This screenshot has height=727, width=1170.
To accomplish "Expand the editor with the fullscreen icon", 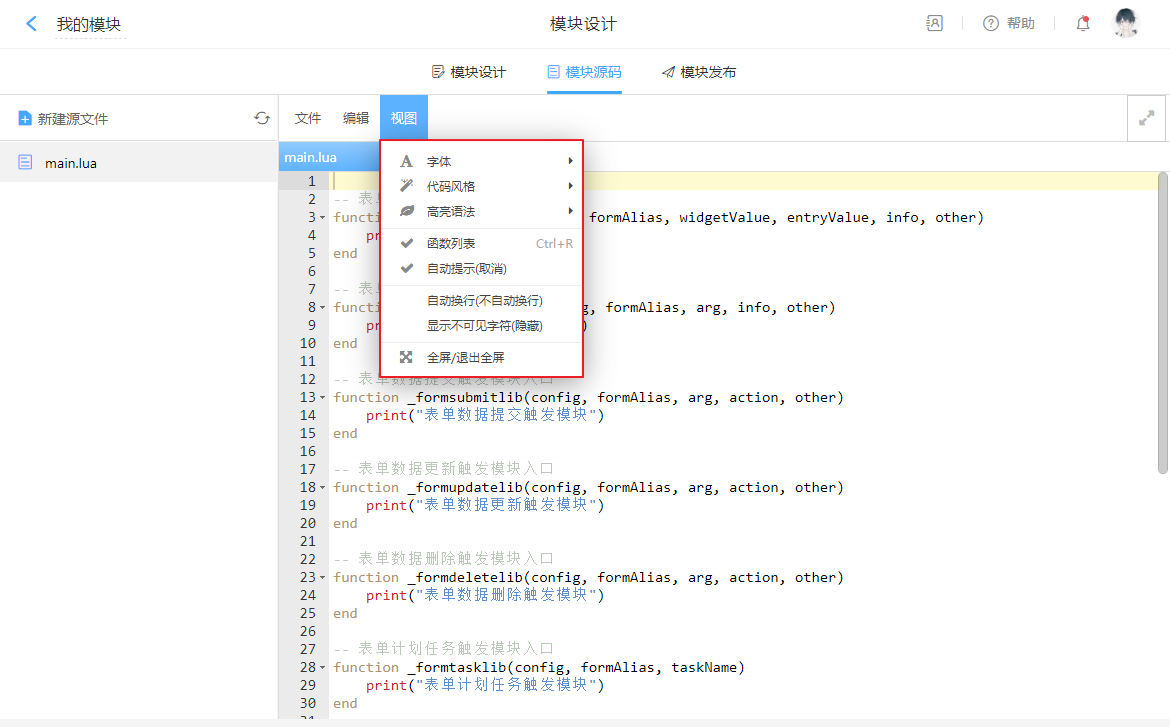I will [1146, 118].
